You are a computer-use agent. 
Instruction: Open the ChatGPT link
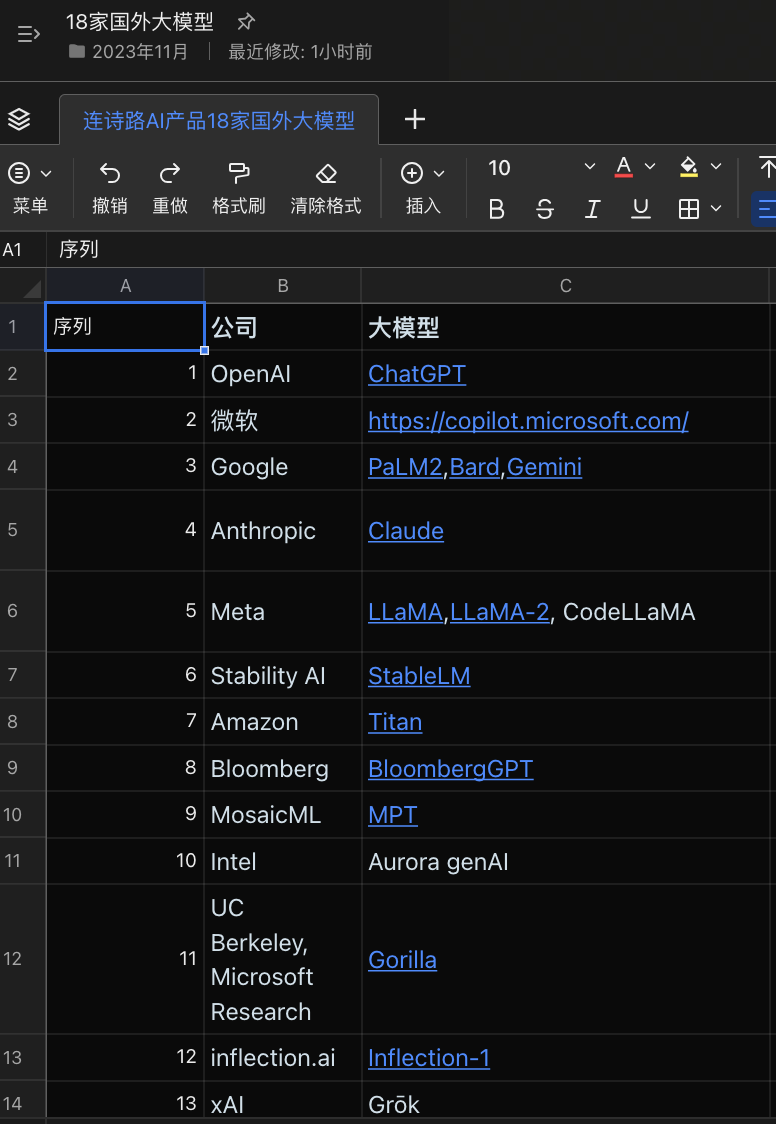pos(417,374)
